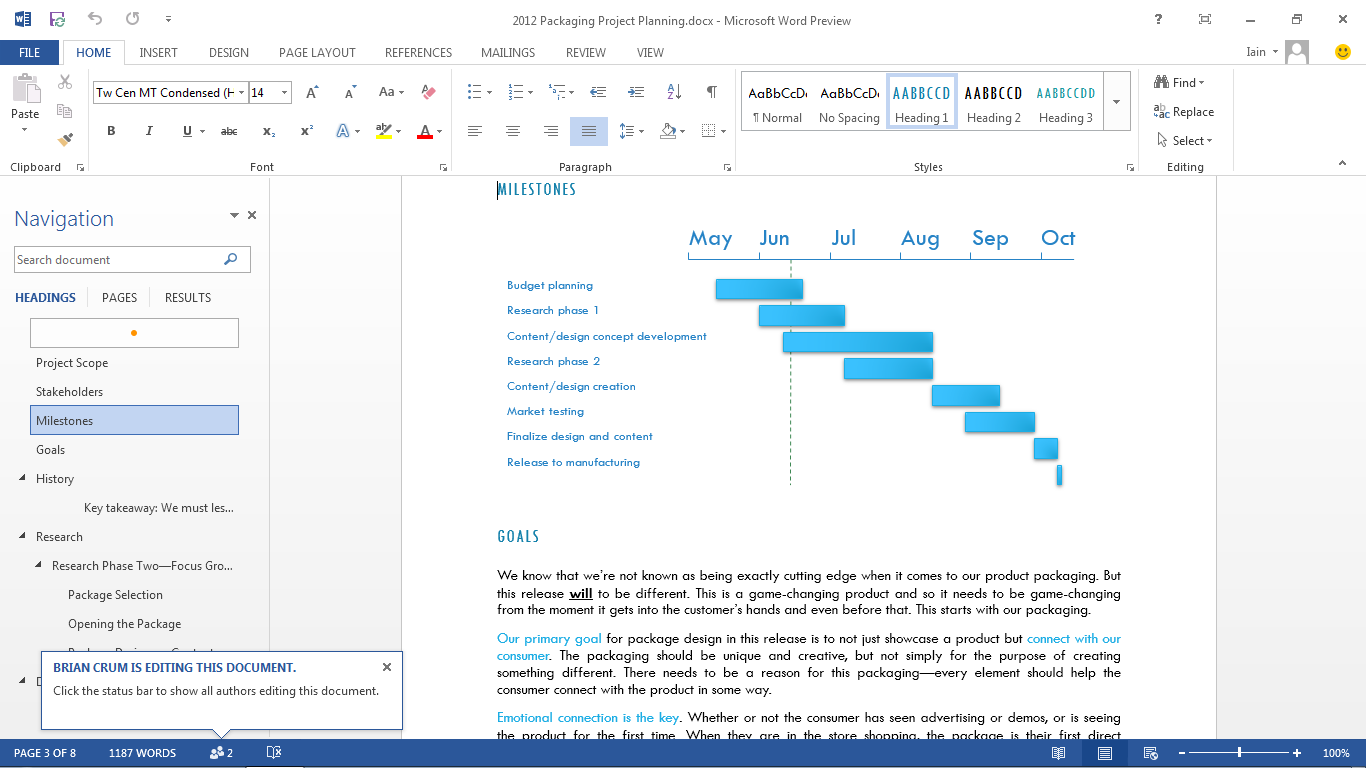This screenshot has width=1366, height=768.
Task: Click the zoom slider handle
Action: (x=1240, y=753)
